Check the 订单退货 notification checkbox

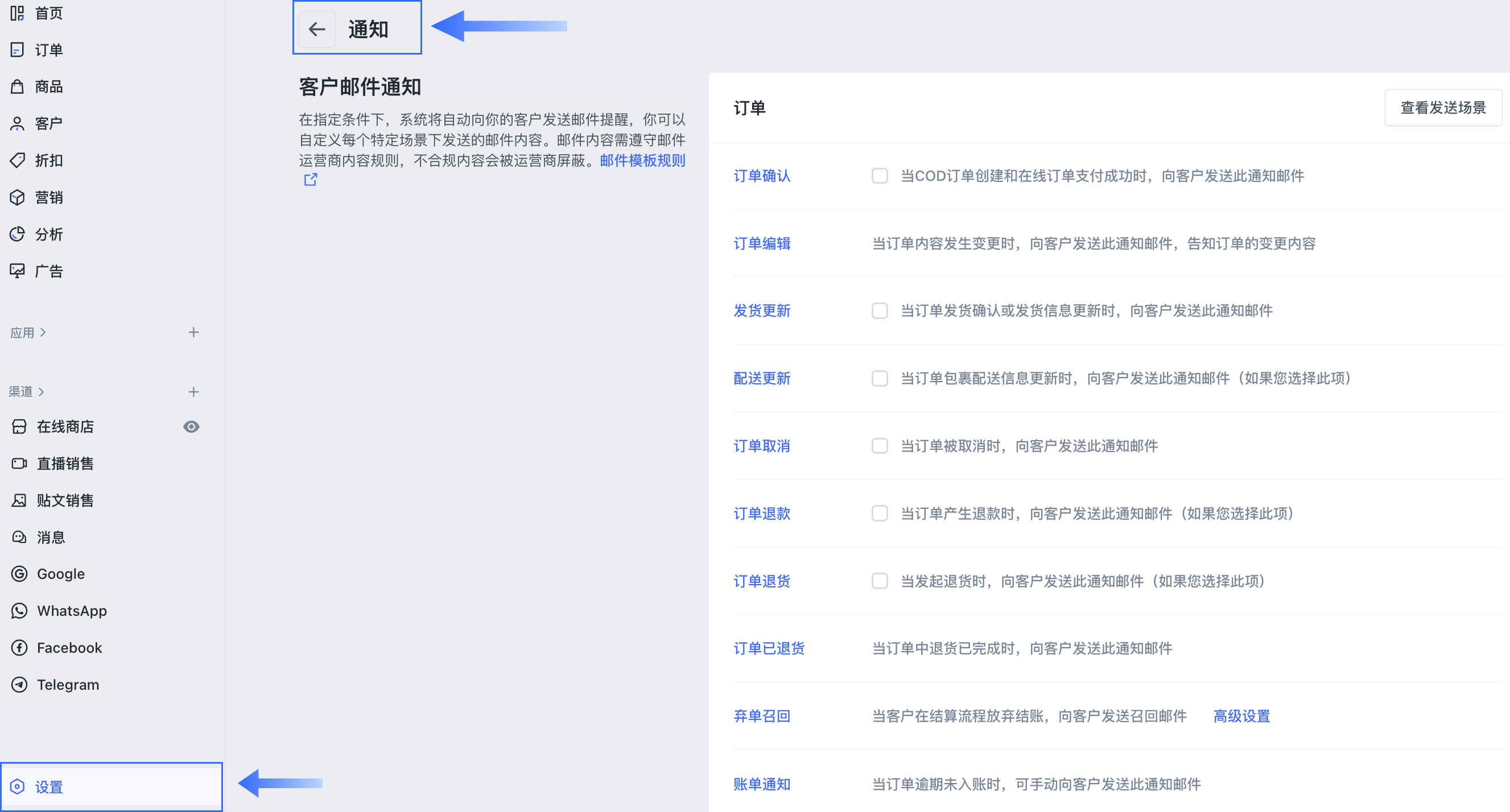coord(880,581)
